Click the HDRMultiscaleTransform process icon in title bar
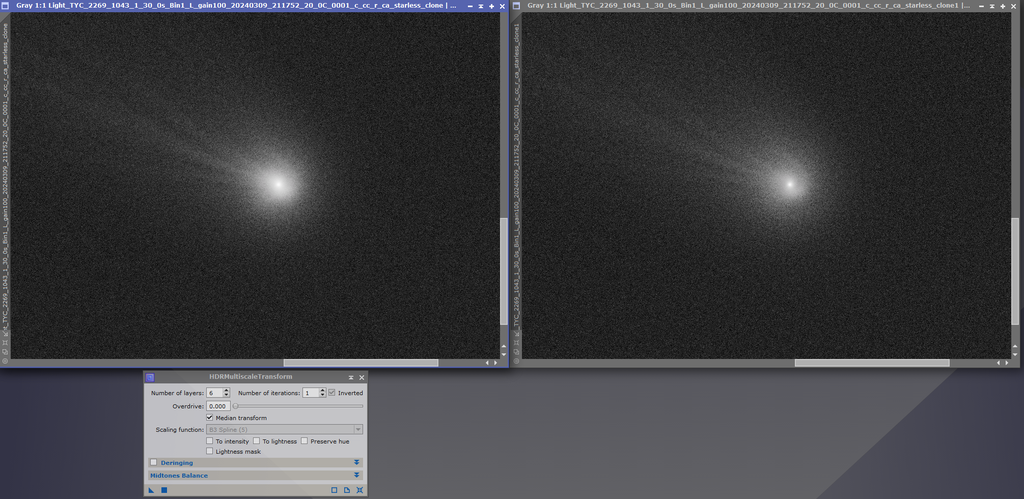This screenshot has height=499, width=1024. [x=150, y=377]
